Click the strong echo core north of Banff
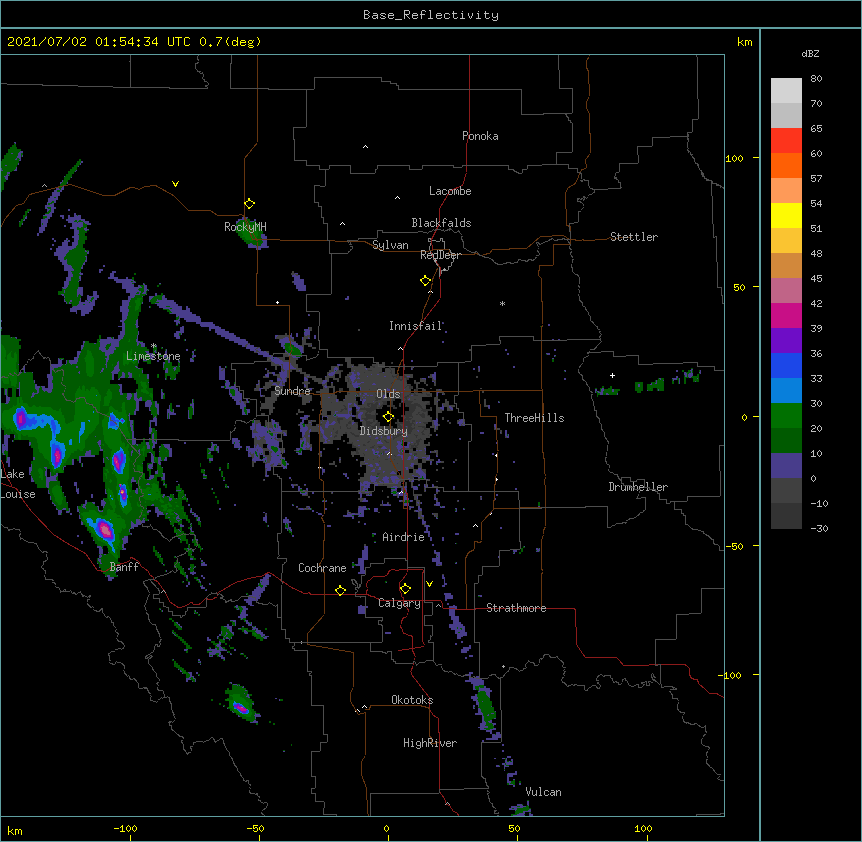 [104, 529]
